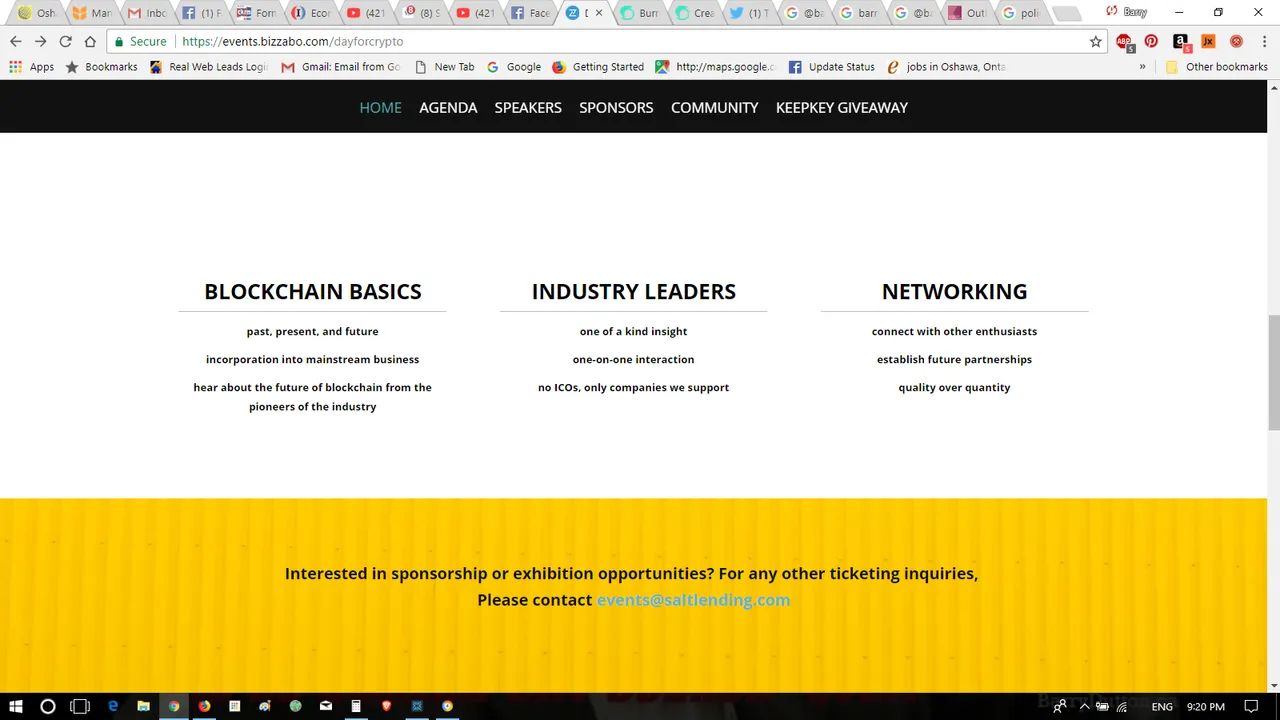Launch Microsoft Edge from the taskbar
The height and width of the screenshot is (720, 1280).
click(x=113, y=706)
